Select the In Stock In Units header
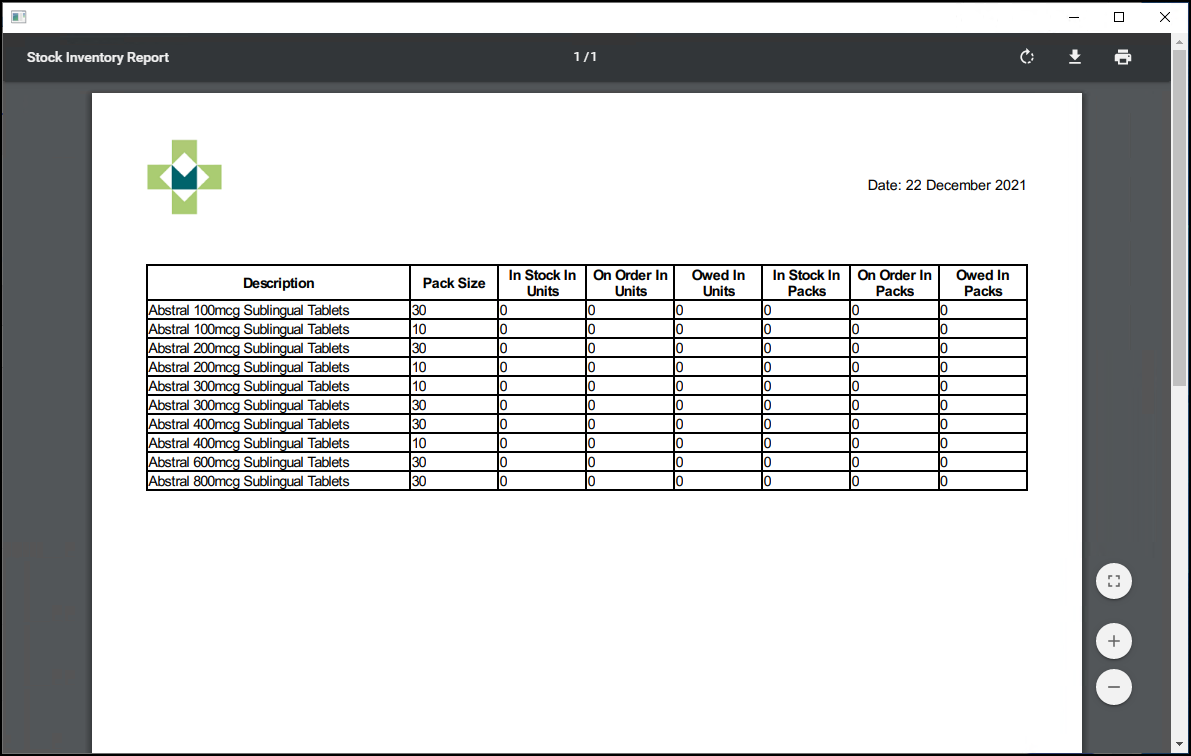 tap(542, 283)
